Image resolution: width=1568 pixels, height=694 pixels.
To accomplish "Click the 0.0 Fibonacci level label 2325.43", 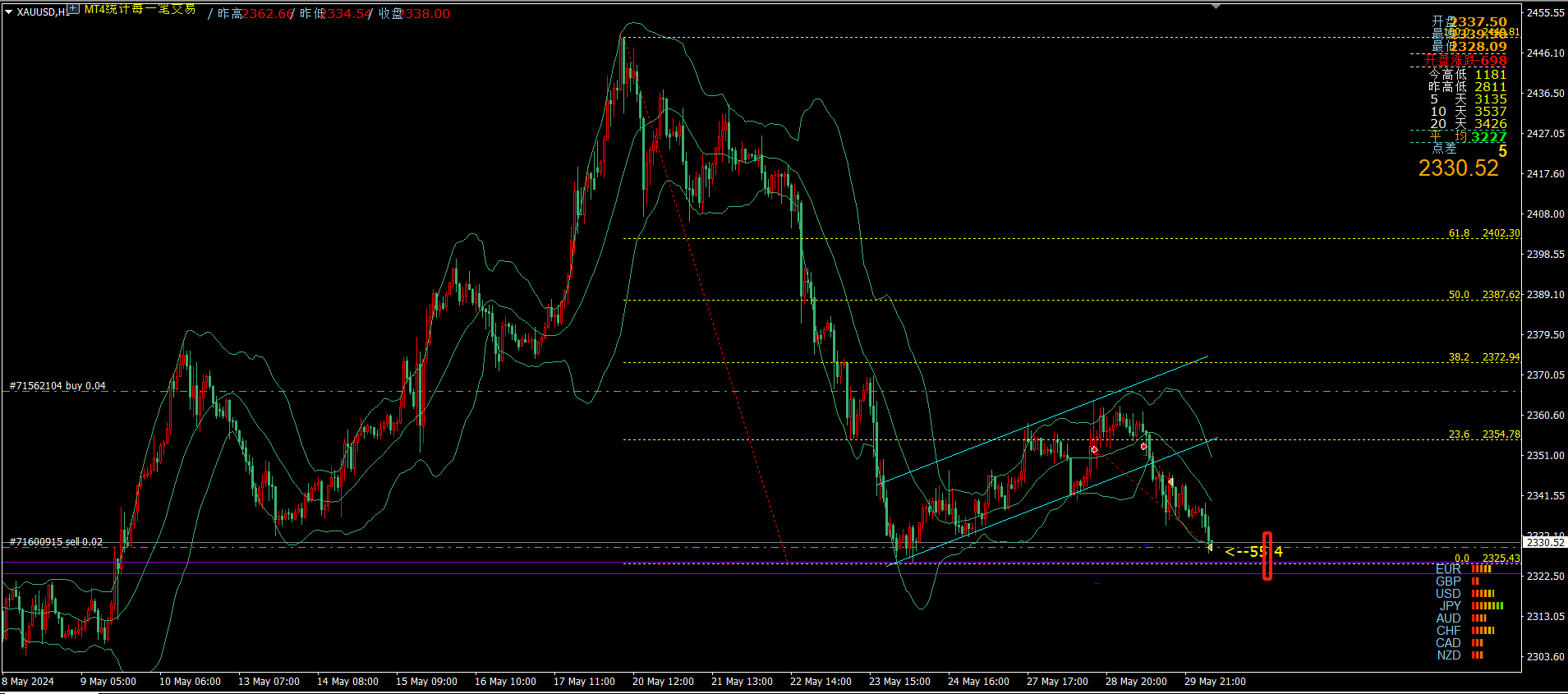I will pos(1488,558).
